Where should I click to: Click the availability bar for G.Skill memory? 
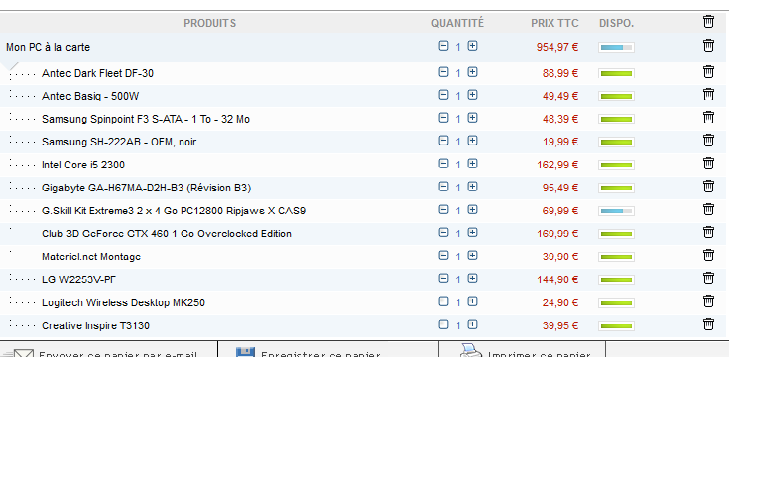pyautogui.click(x=616, y=211)
